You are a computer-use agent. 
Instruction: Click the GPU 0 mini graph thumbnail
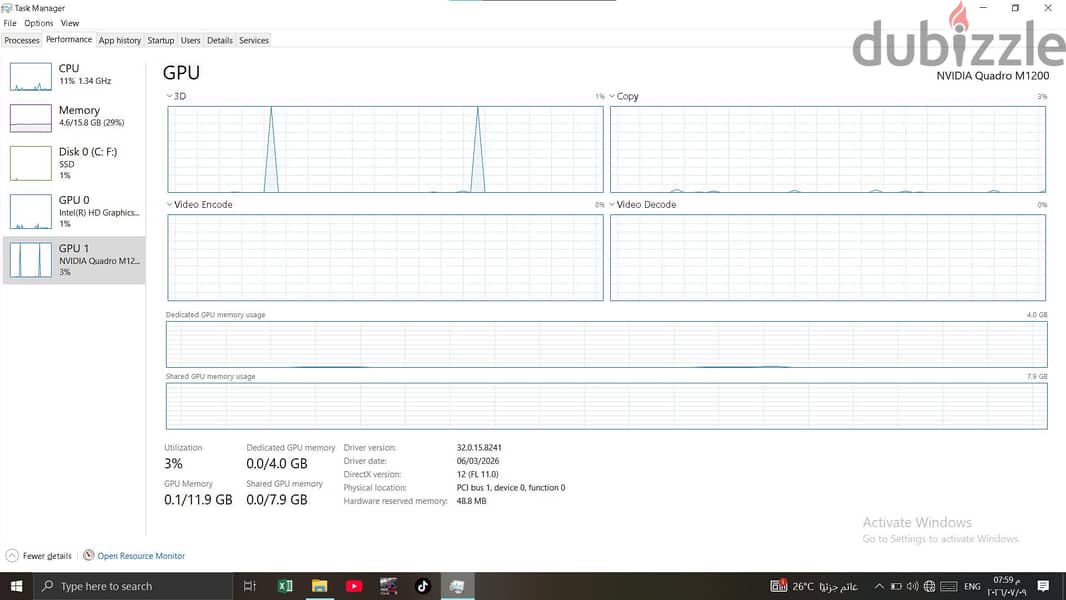point(31,211)
